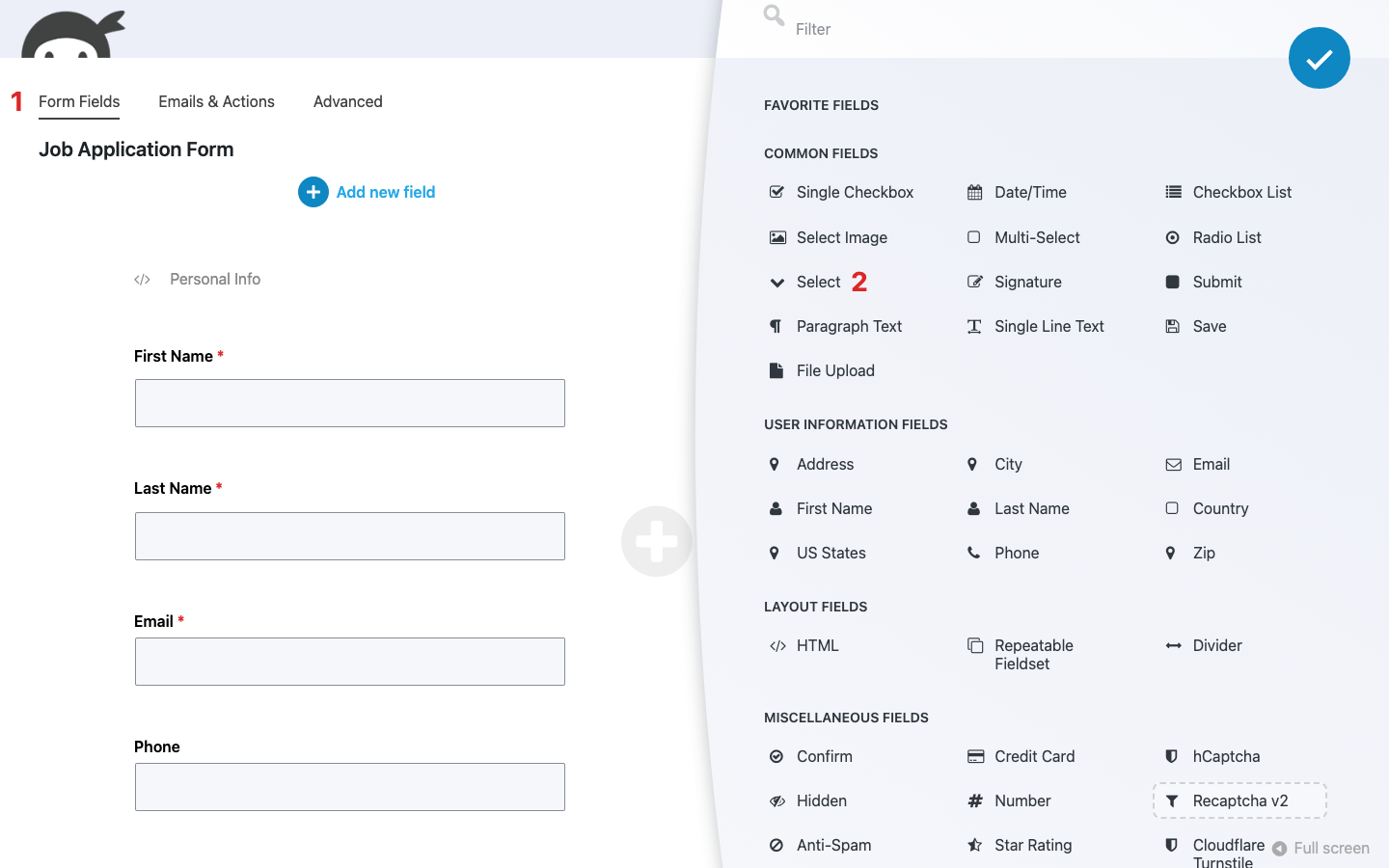Click the Add new field link
The height and width of the screenshot is (868, 1389).
367,192
